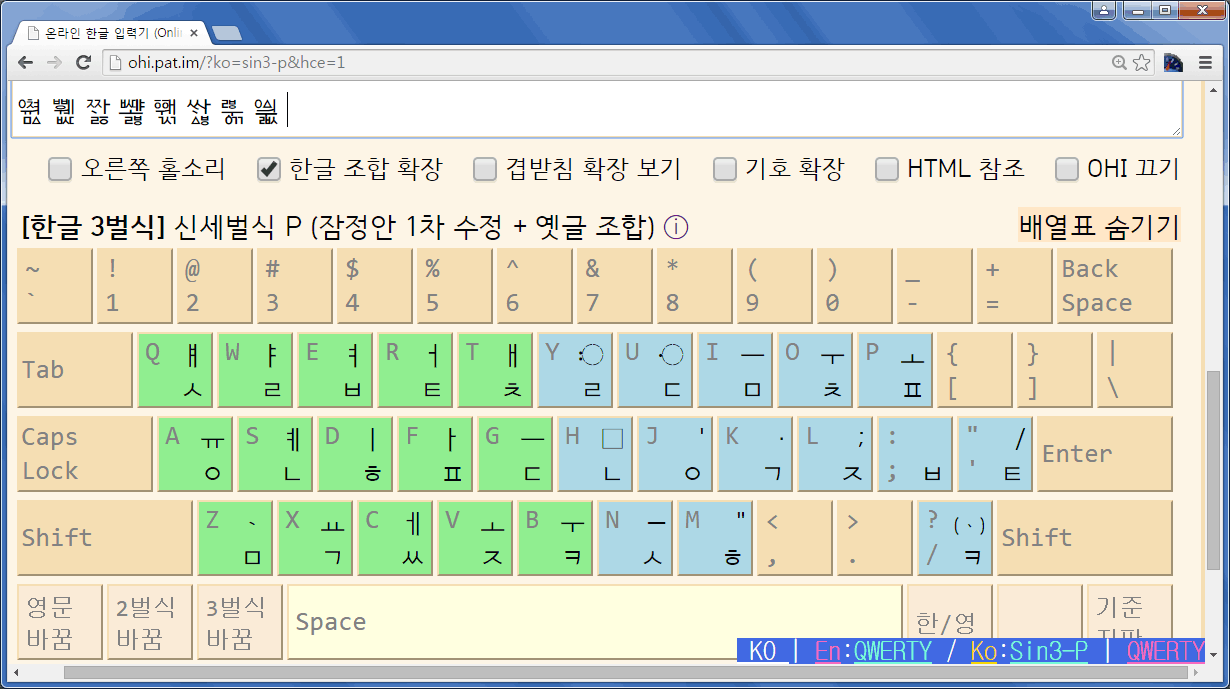Uncheck the 한글 조합 확장 checkbox
Viewport: 1230px width, 689px height.
point(269,169)
